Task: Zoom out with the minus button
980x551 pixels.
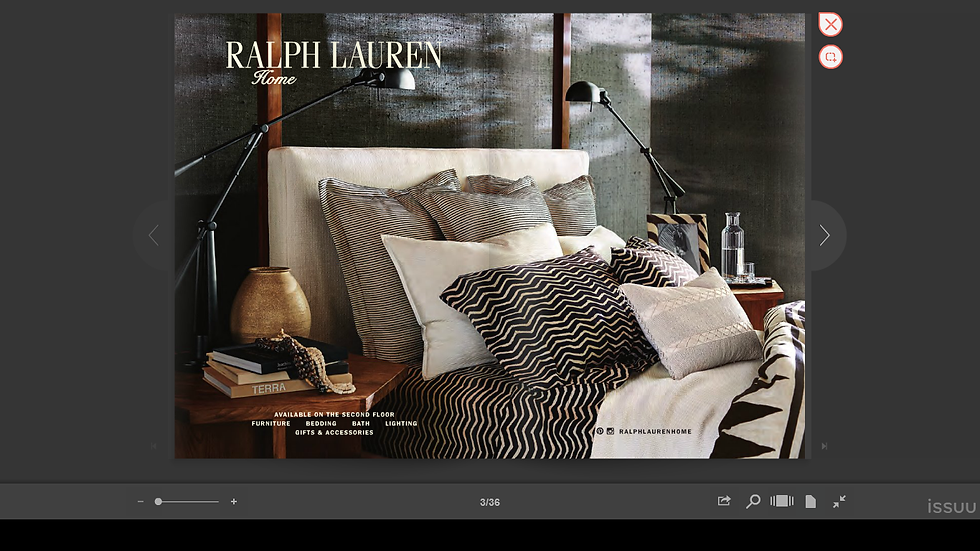Action: point(141,502)
